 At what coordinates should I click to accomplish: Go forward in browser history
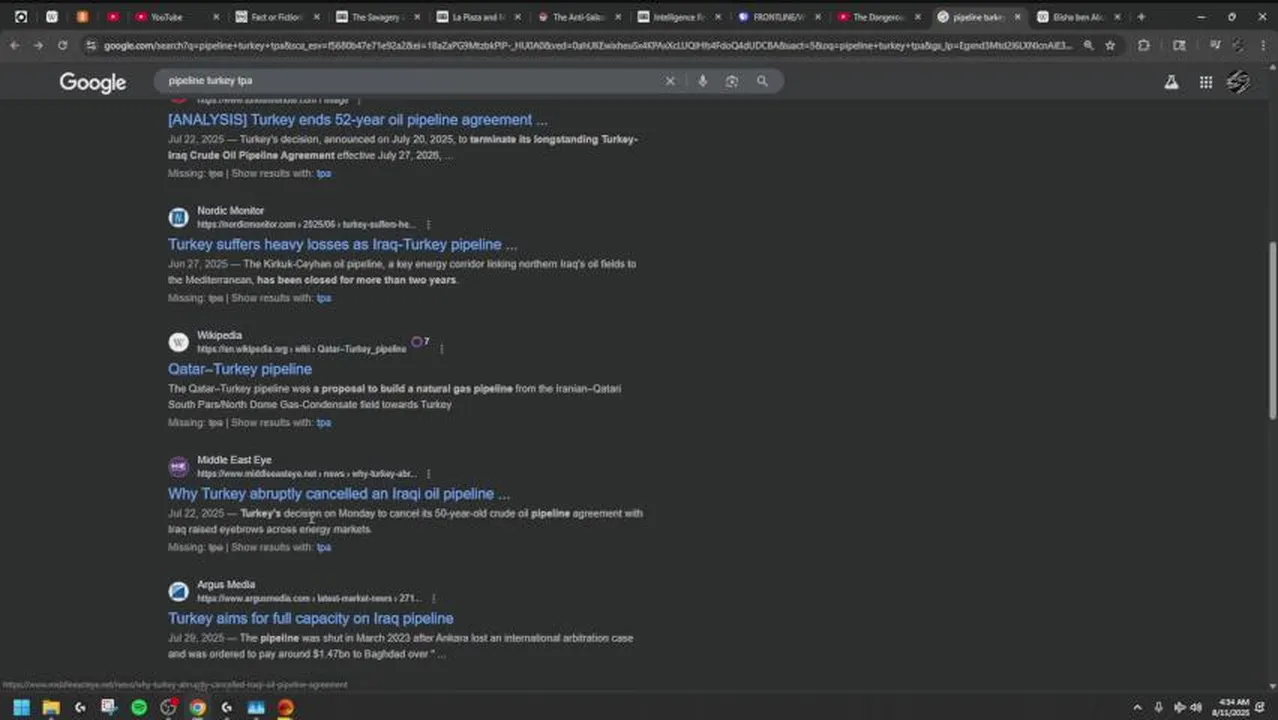click(x=38, y=45)
